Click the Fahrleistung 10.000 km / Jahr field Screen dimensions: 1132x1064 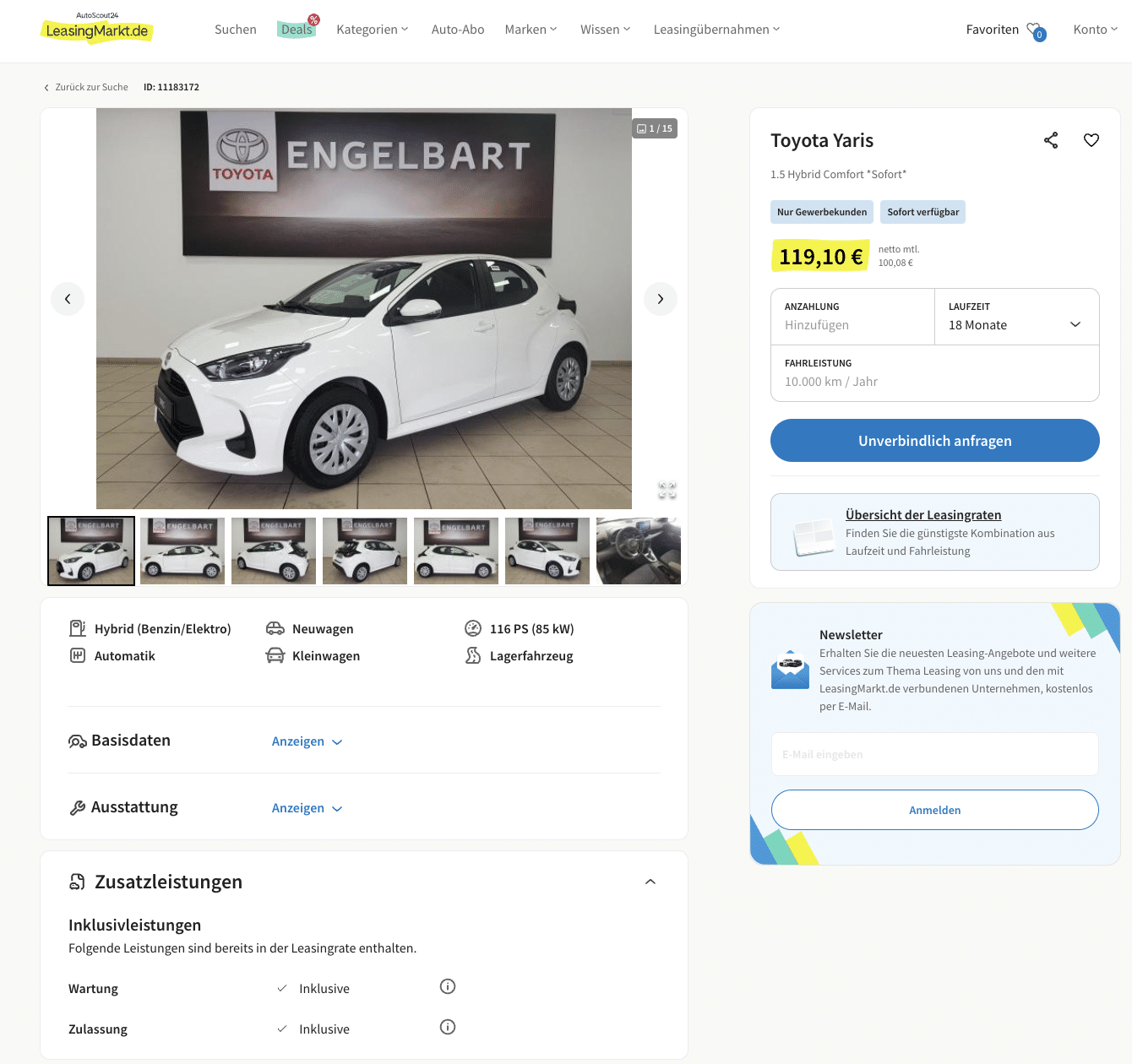click(x=935, y=373)
